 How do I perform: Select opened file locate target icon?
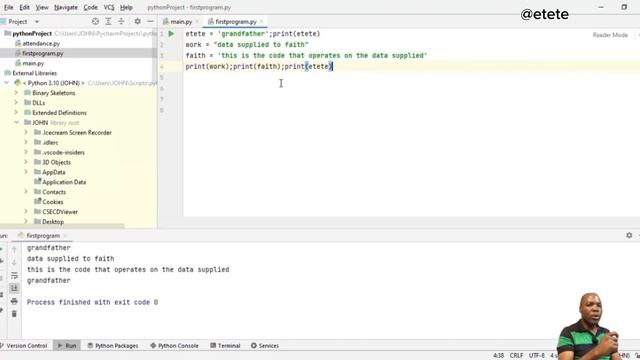(95, 21)
